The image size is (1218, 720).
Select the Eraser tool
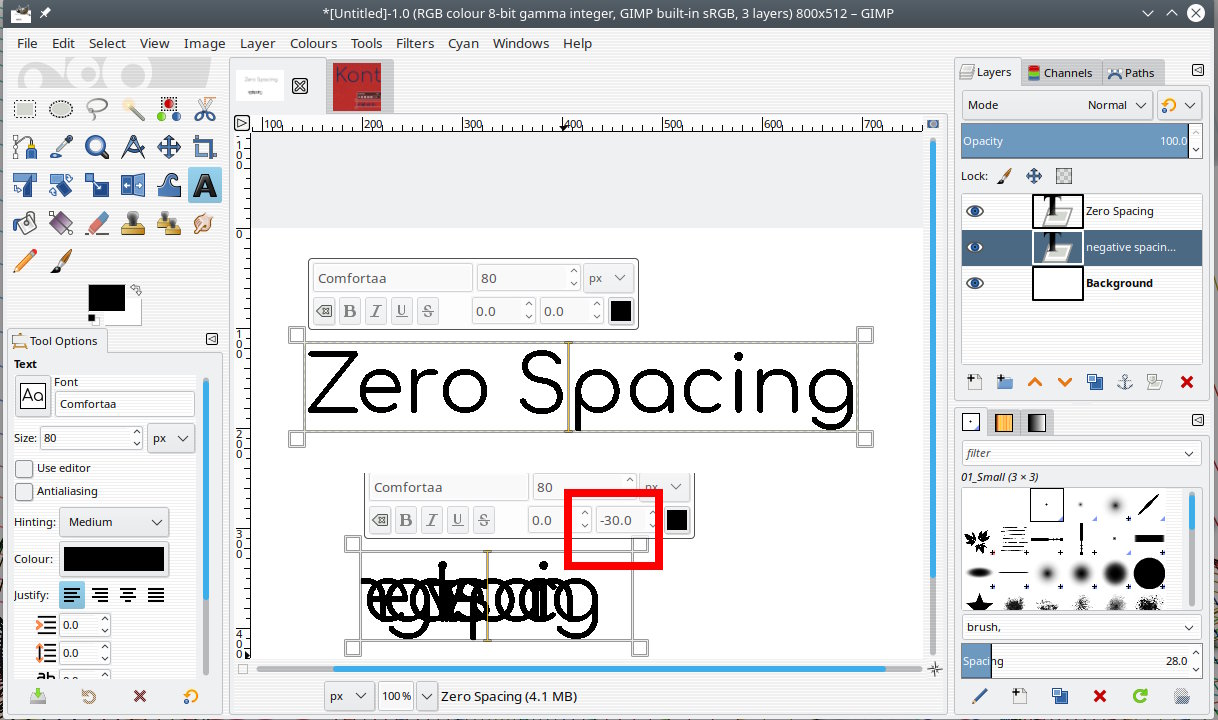pyautogui.click(x=97, y=222)
